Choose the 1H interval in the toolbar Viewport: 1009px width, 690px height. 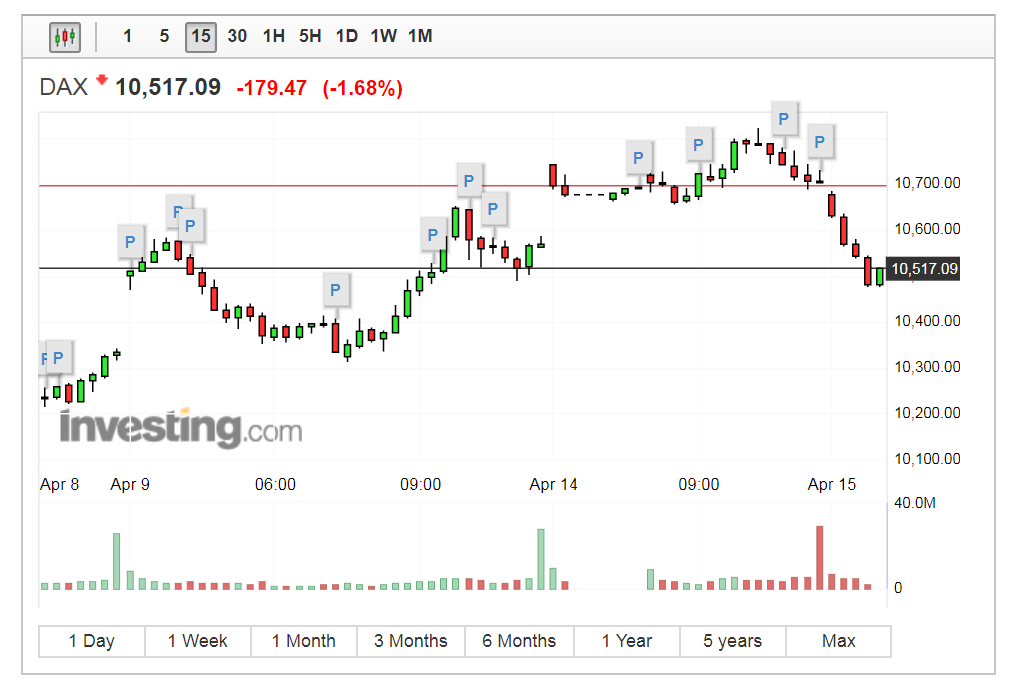coord(273,37)
